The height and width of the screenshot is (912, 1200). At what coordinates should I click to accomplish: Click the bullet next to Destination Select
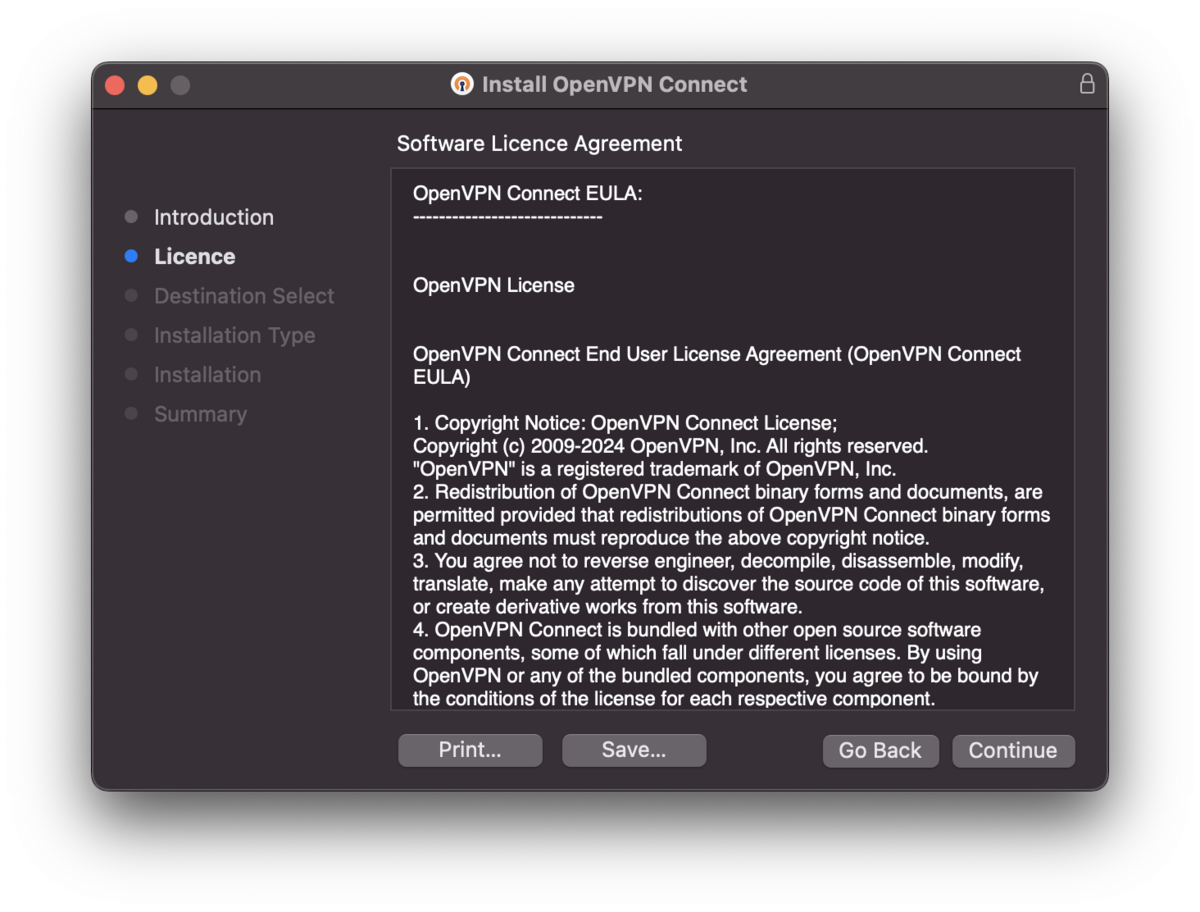[131, 296]
